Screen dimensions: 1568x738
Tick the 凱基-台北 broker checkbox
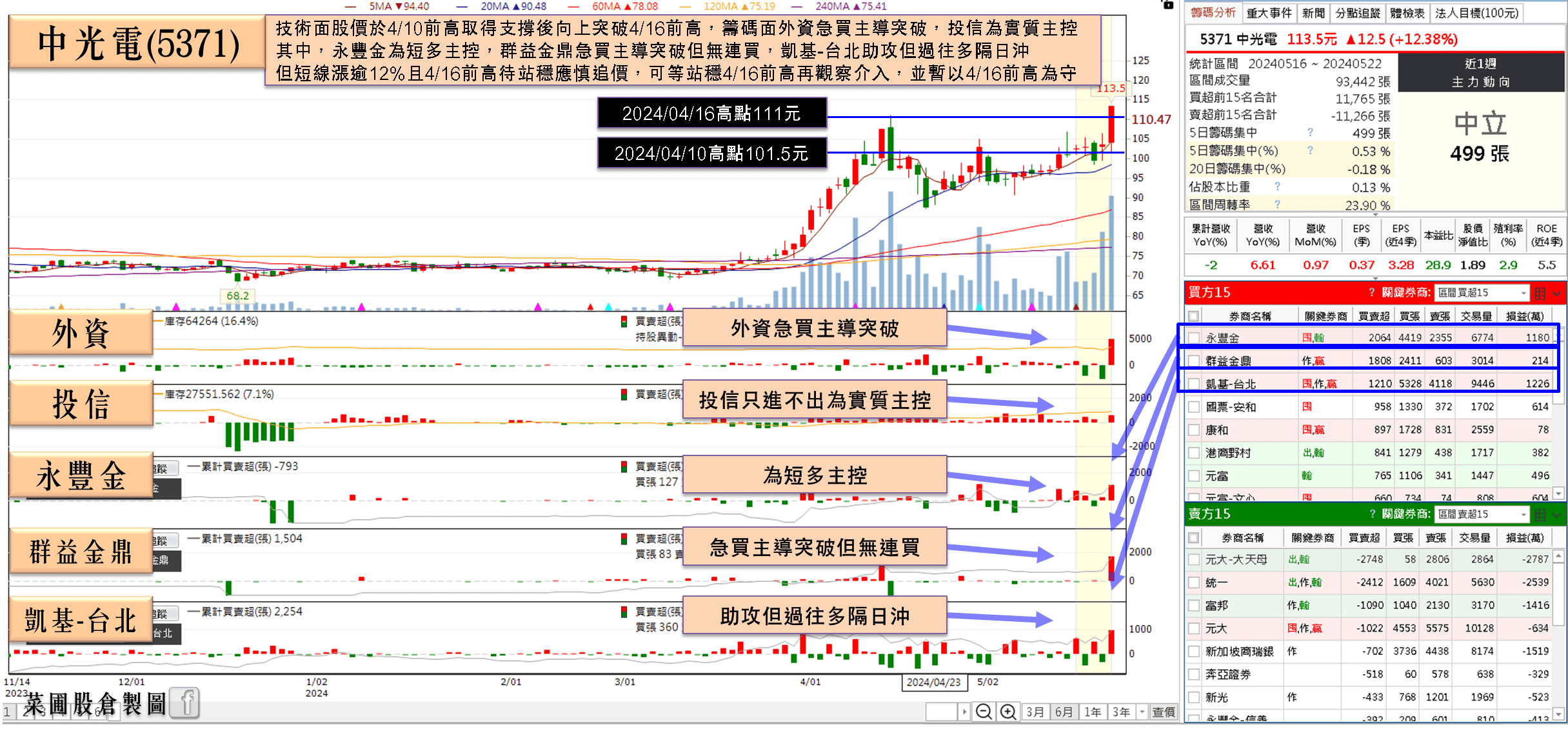(x=1194, y=384)
